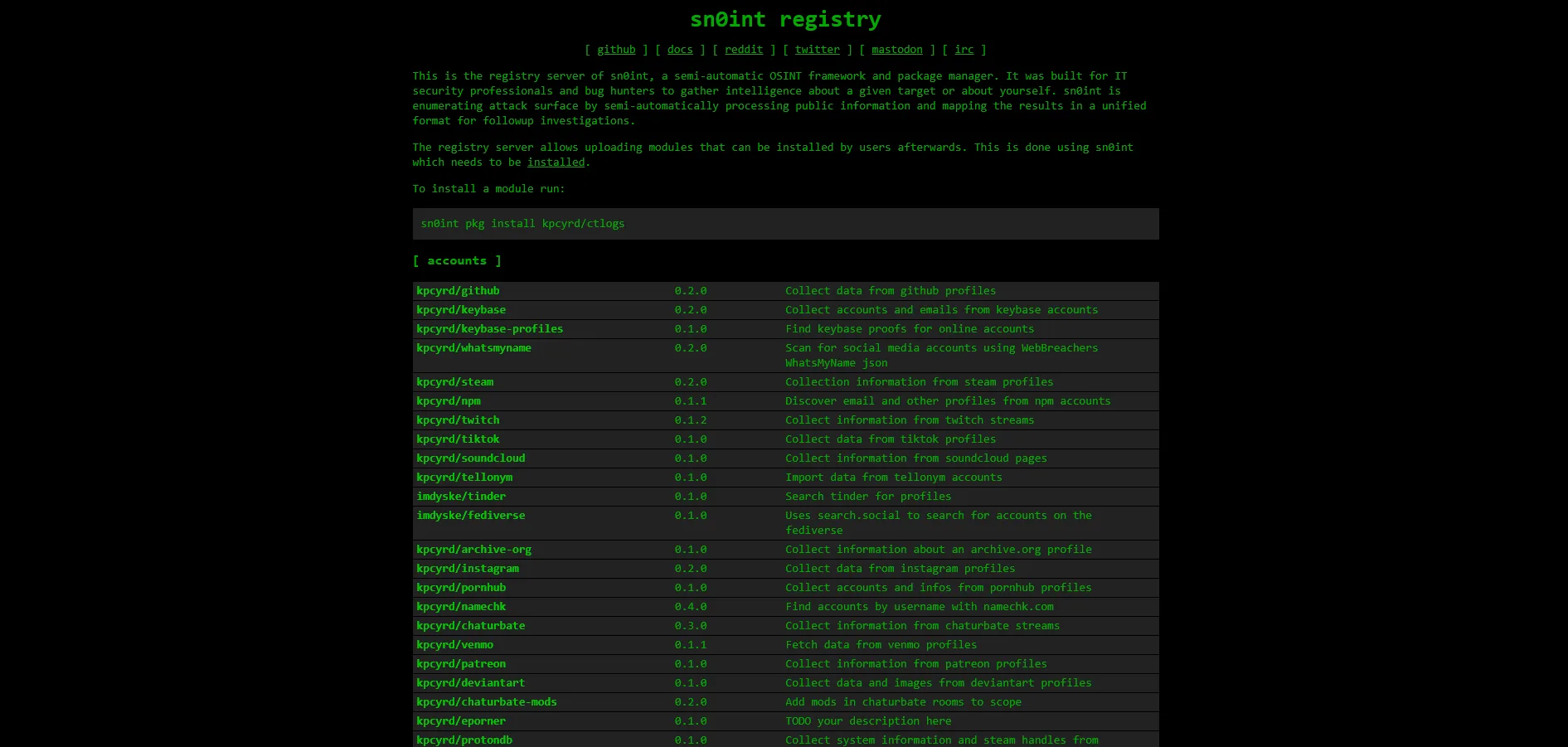
Task: Open the github link in header
Action: coord(616,50)
